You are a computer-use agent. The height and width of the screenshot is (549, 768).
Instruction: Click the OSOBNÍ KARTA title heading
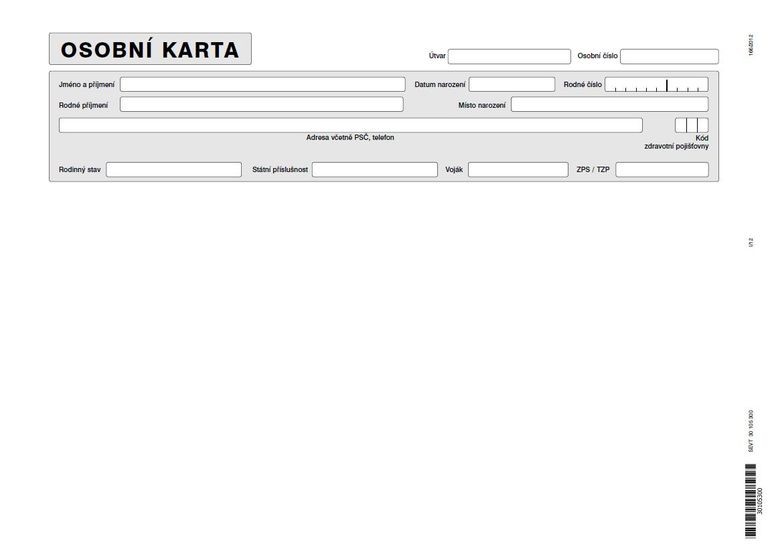150,49
